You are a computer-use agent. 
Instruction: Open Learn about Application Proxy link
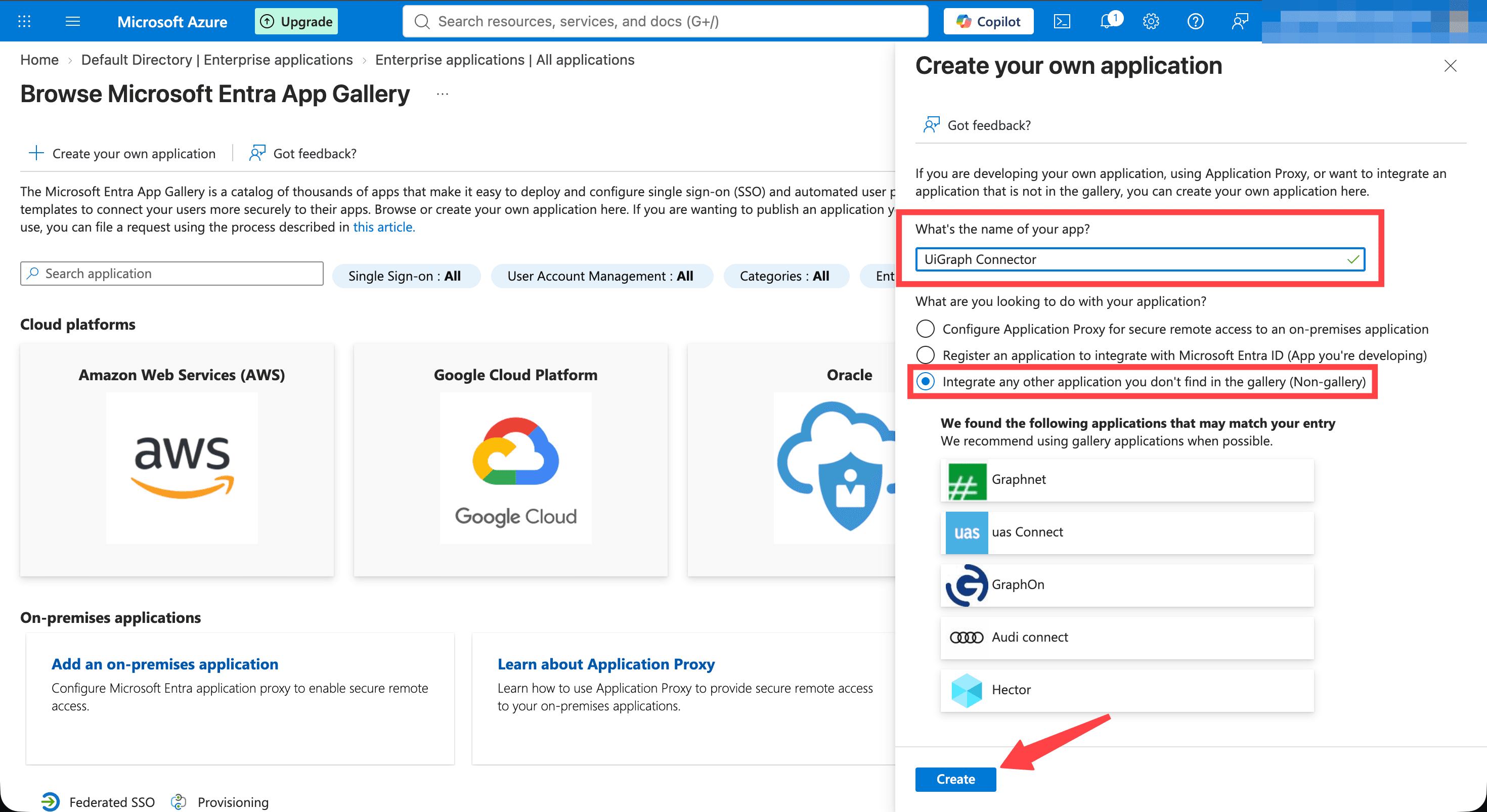(606, 664)
